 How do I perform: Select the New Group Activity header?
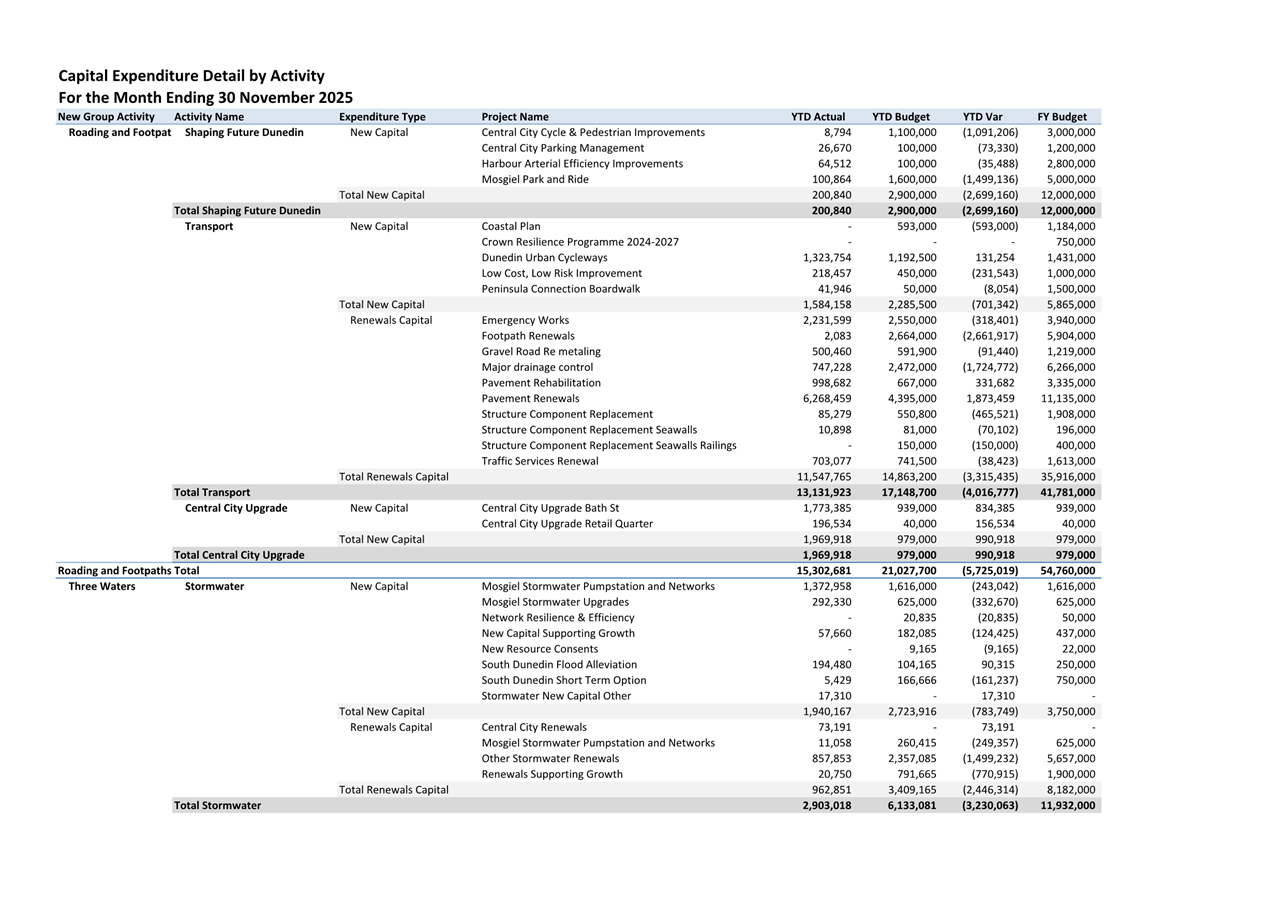click(106, 117)
